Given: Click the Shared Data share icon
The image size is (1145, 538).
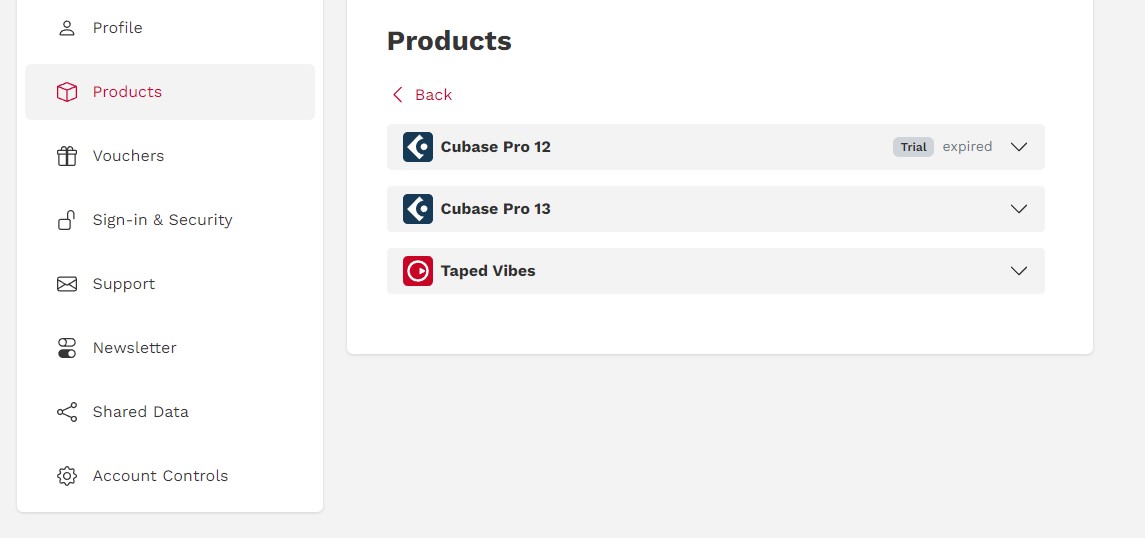Looking at the screenshot, I should coord(67,412).
